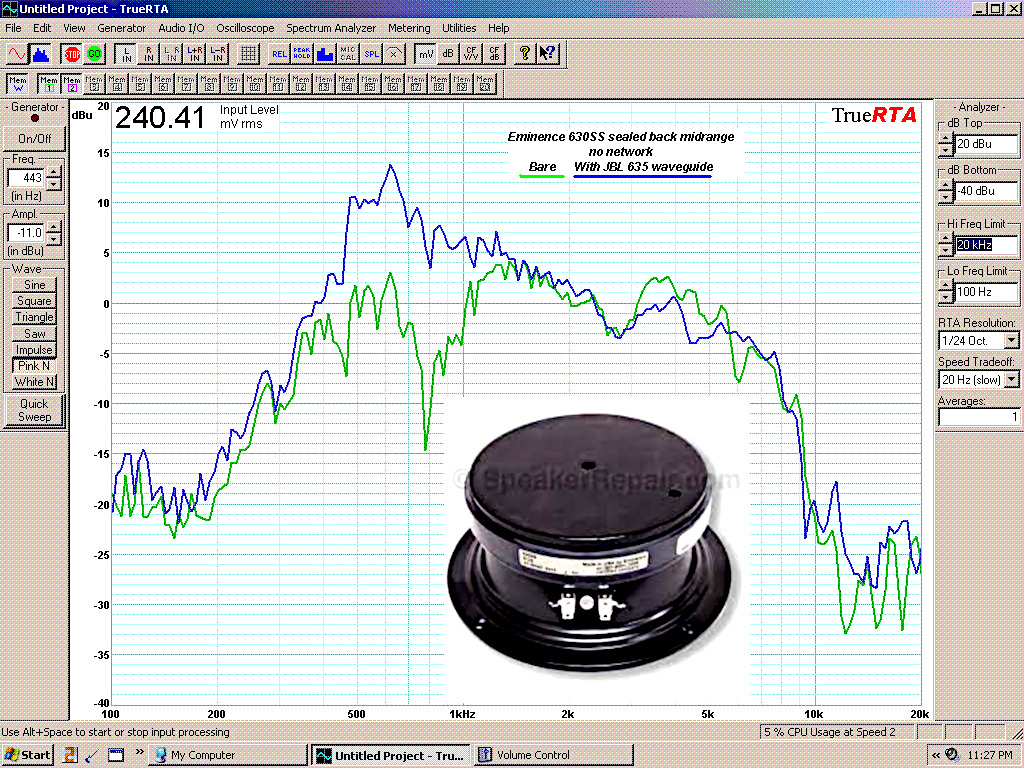The height and width of the screenshot is (768, 1024).
Task: Open the Generator menu
Action: (x=121, y=28)
